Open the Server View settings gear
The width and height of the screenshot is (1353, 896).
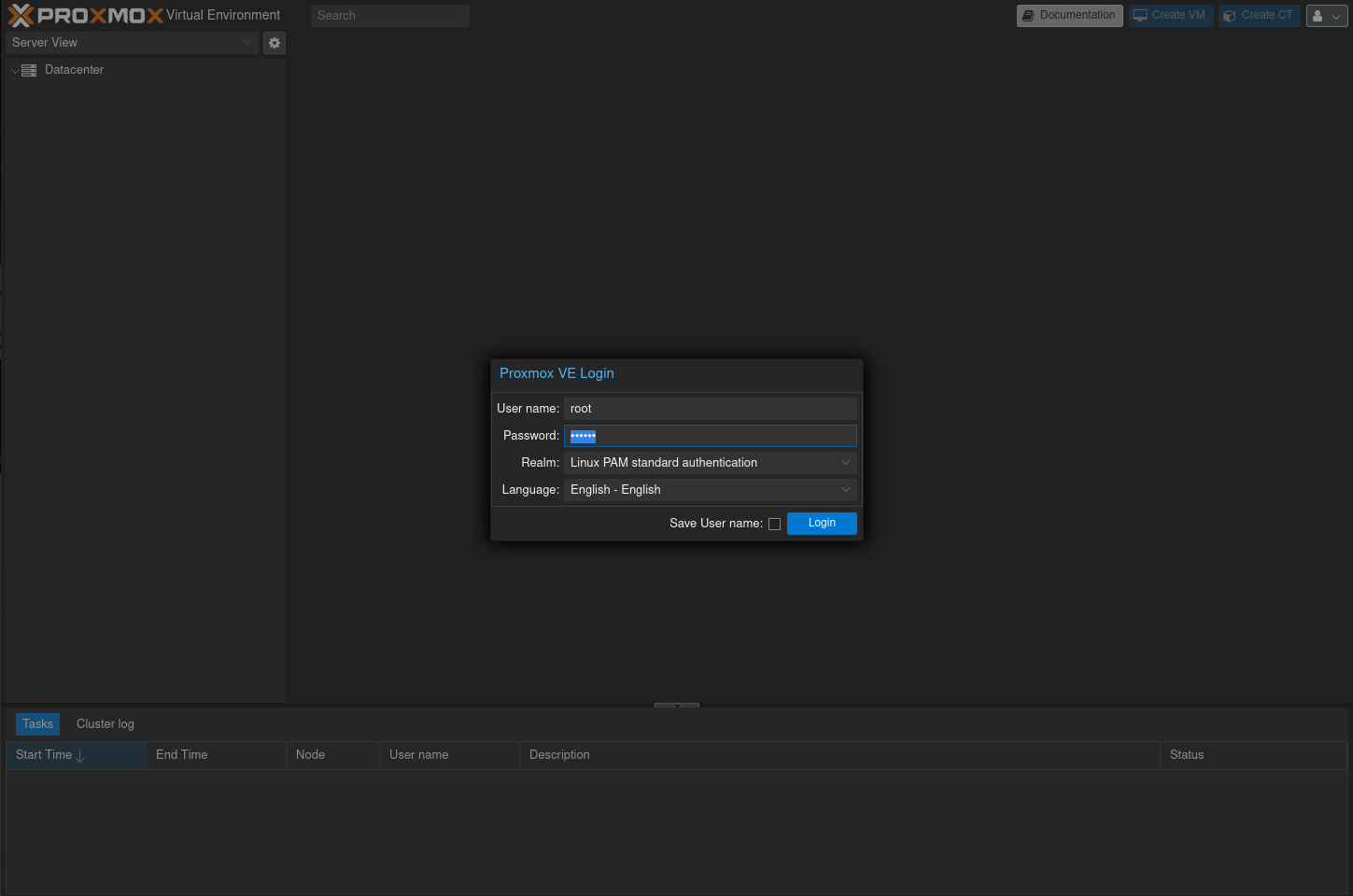pyautogui.click(x=275, y=43)
